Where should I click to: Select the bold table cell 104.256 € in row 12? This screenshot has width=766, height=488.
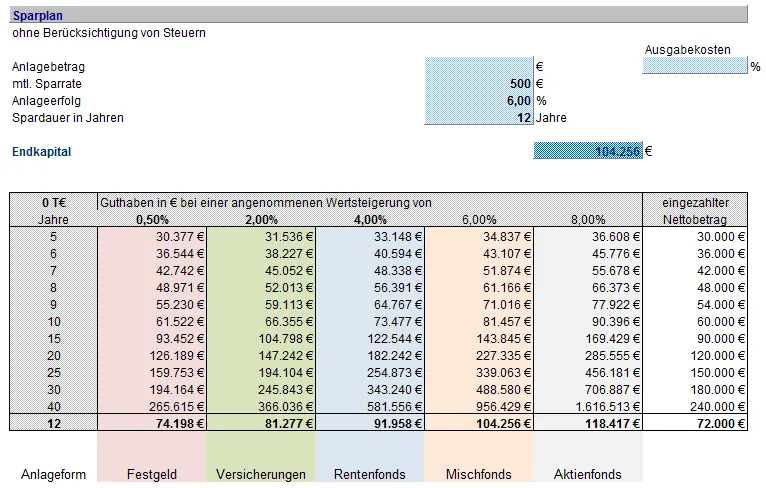(x=479, y=423)
